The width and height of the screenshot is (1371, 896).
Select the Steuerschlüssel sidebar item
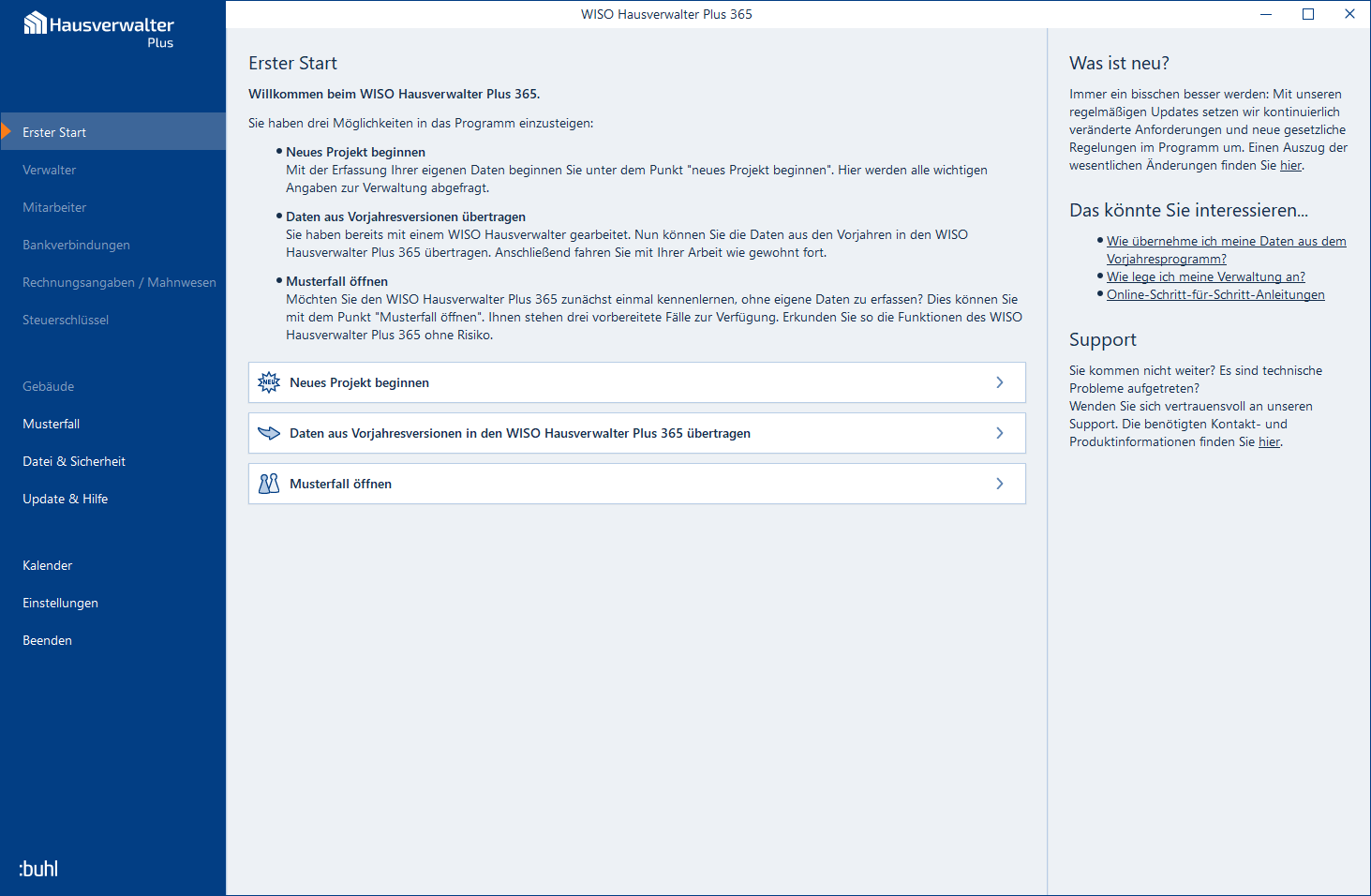[112, 320]
